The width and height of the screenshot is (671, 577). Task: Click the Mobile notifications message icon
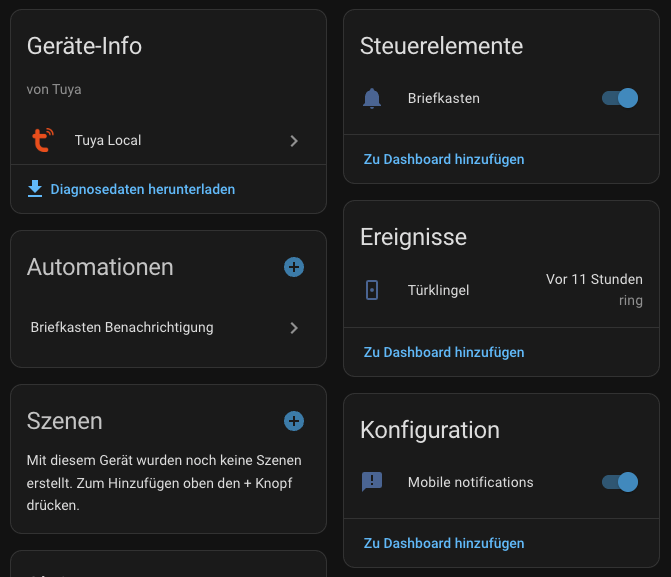(x=372, y=482)
